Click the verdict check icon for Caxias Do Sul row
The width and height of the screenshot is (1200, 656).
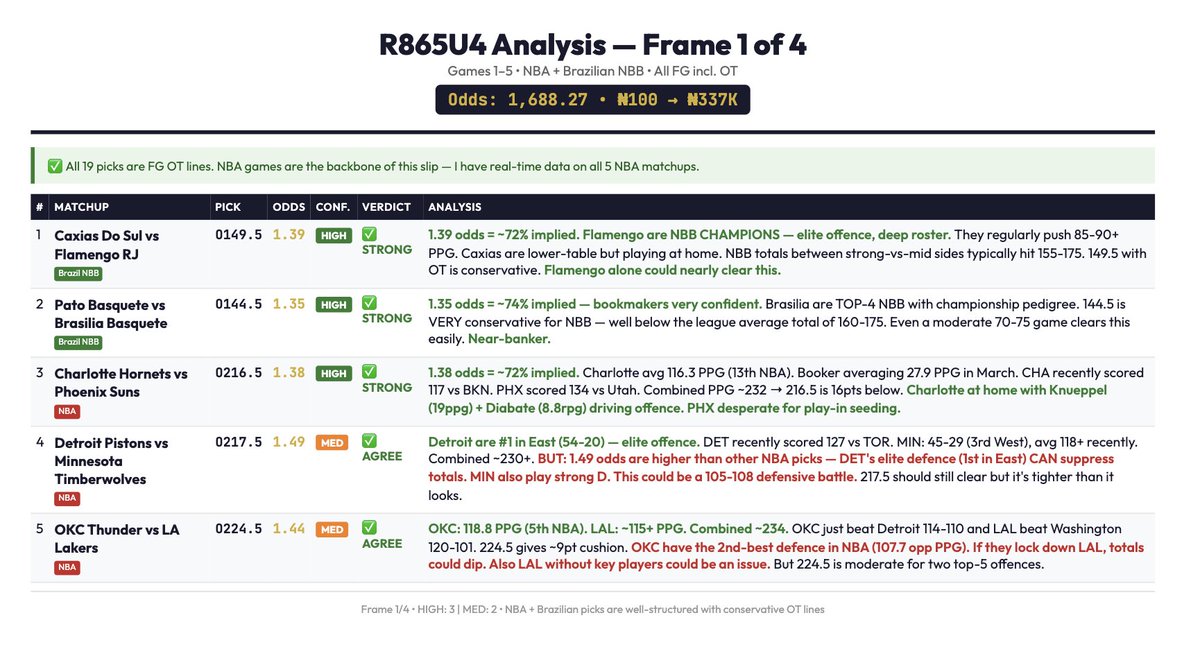click(369, 233)
